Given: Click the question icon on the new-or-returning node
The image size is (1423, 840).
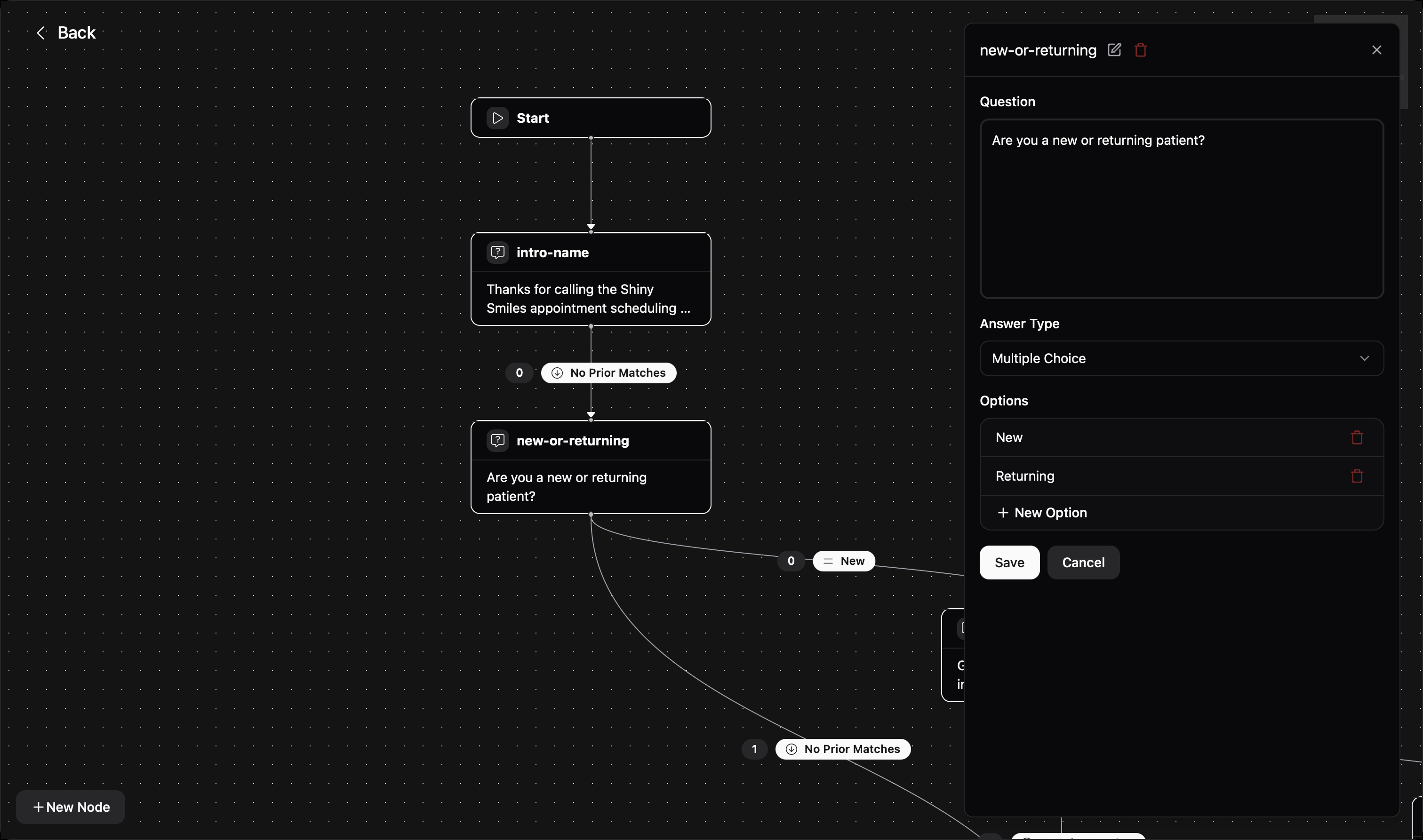Looking at the screenshot, I should click(497, 440).
